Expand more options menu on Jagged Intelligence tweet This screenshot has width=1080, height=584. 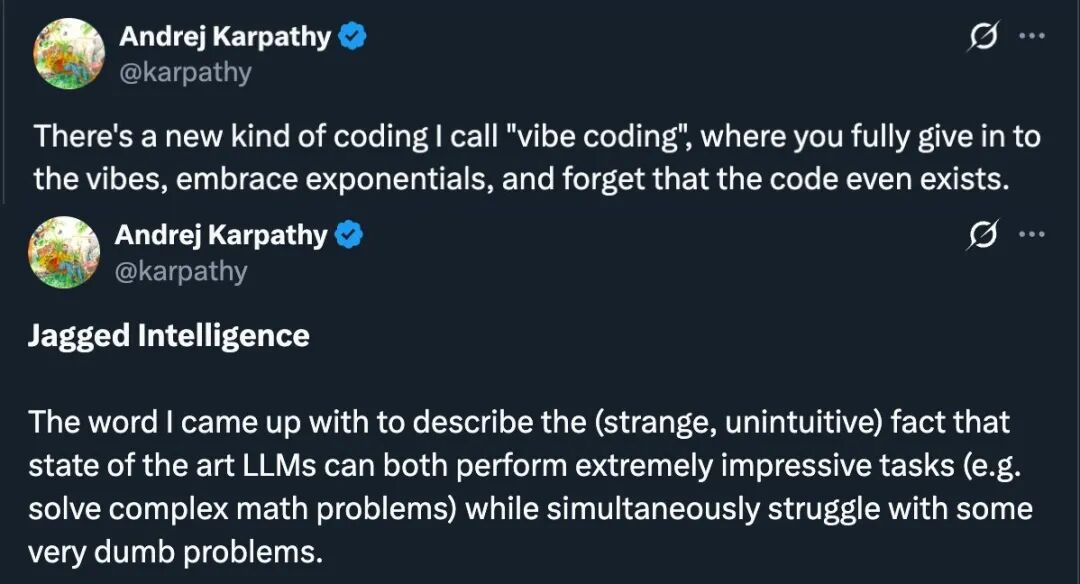(x=1031, y=234)
